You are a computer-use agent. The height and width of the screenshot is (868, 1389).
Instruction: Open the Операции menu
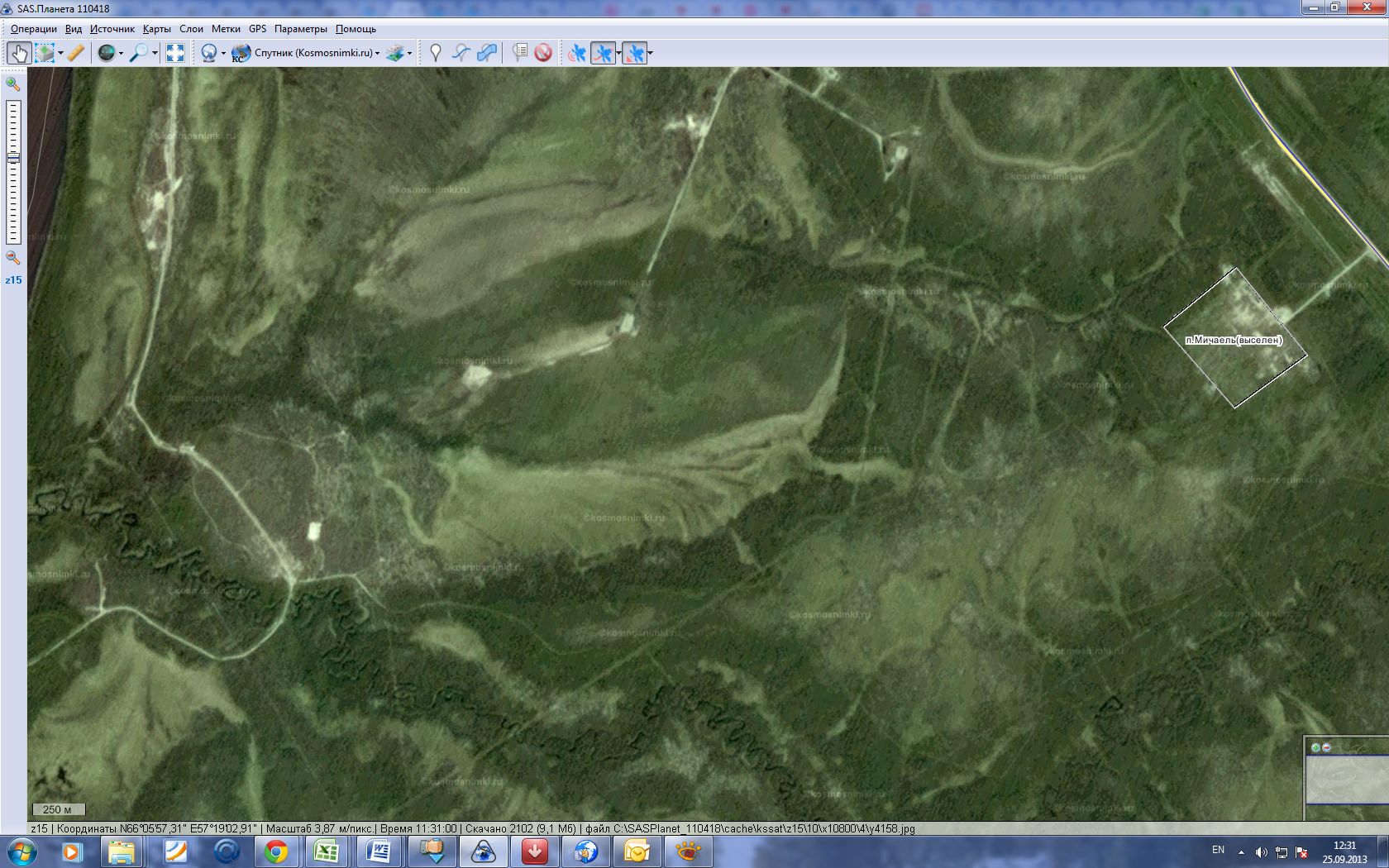click(34, 29)
